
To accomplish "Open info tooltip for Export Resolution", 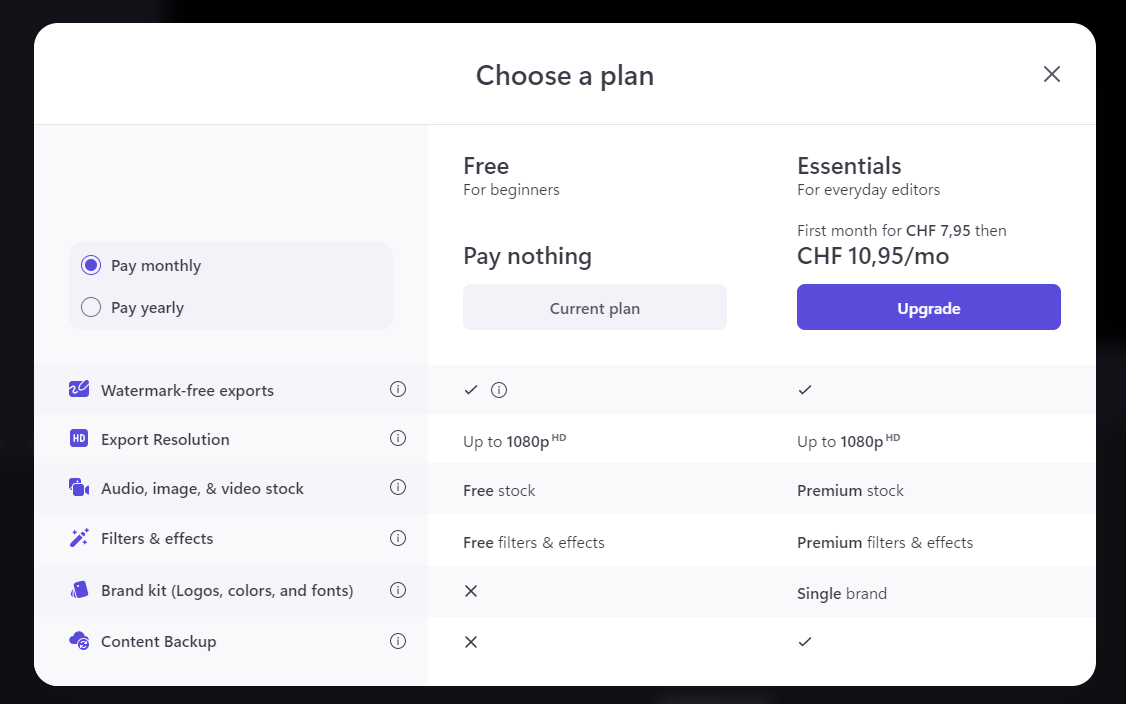I will pyautogui.click(x=398, y=438).
